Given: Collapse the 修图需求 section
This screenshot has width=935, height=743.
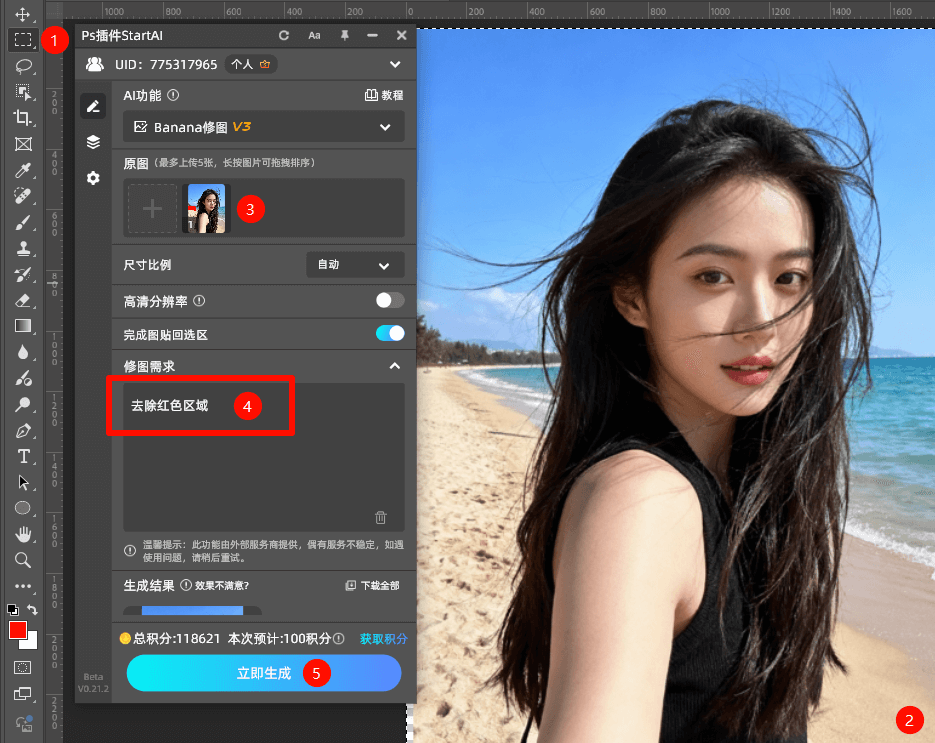Looking at the screenshot, I should (394, 365).
